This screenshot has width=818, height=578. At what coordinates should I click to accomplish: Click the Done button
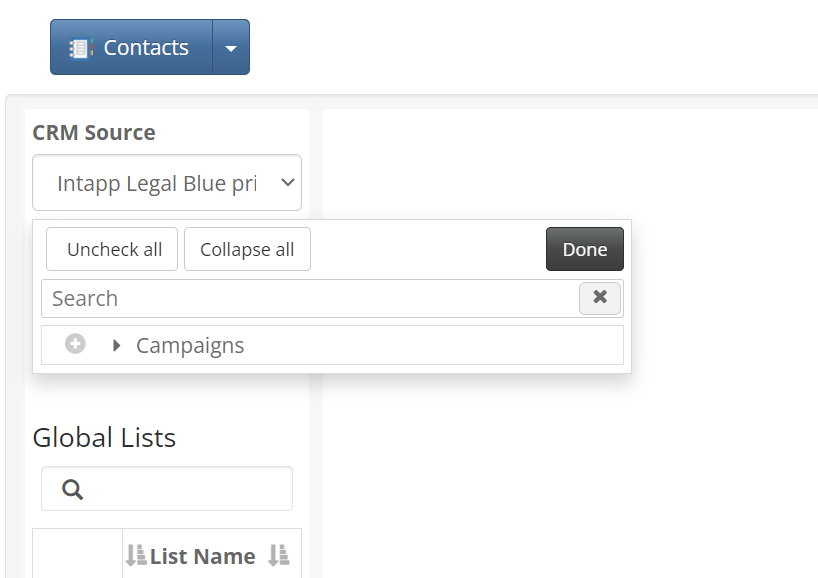point(585,249)
